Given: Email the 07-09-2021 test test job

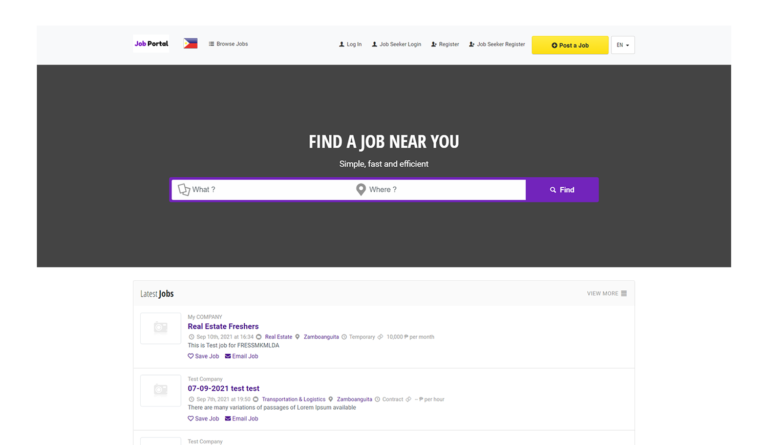Looking at the screenshot, I should click(241, 419).
